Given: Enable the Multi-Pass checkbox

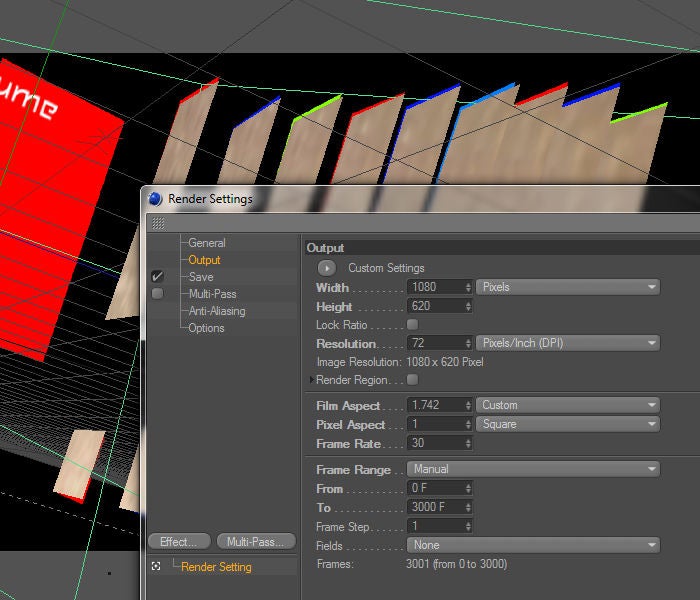Looking at the screenshot, I should click(157, 293).
